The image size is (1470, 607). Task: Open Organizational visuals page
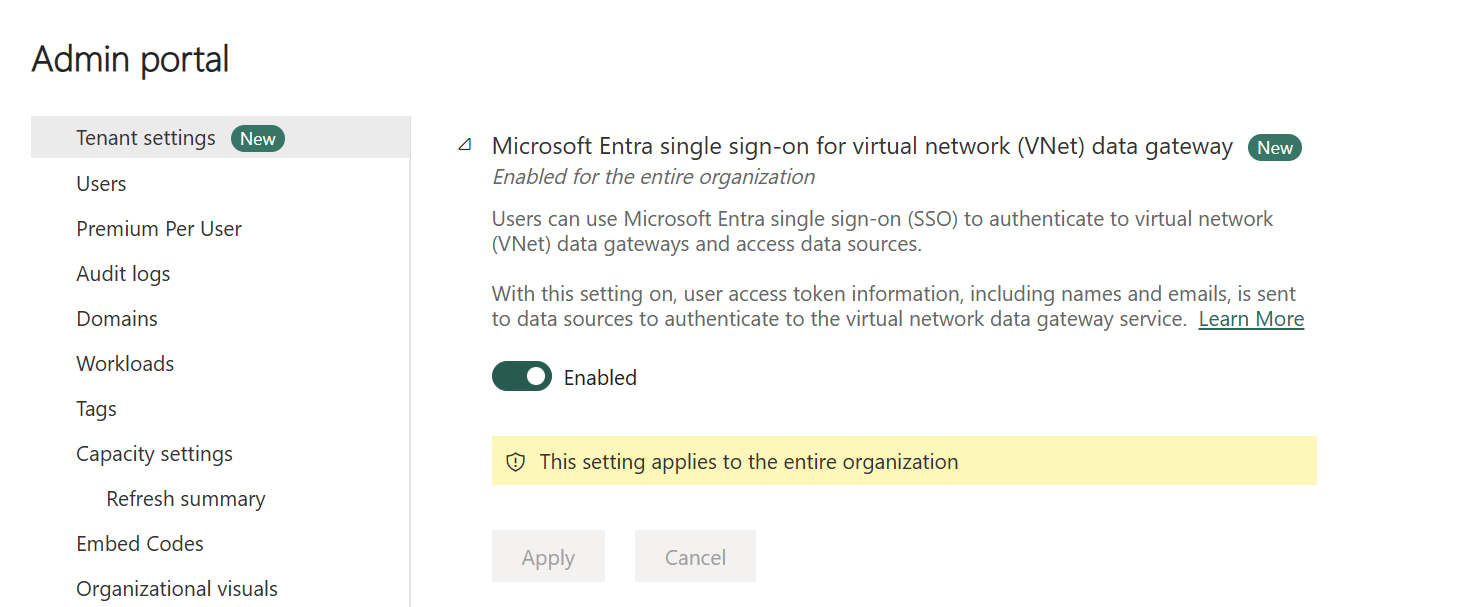(x=177, y=589)
